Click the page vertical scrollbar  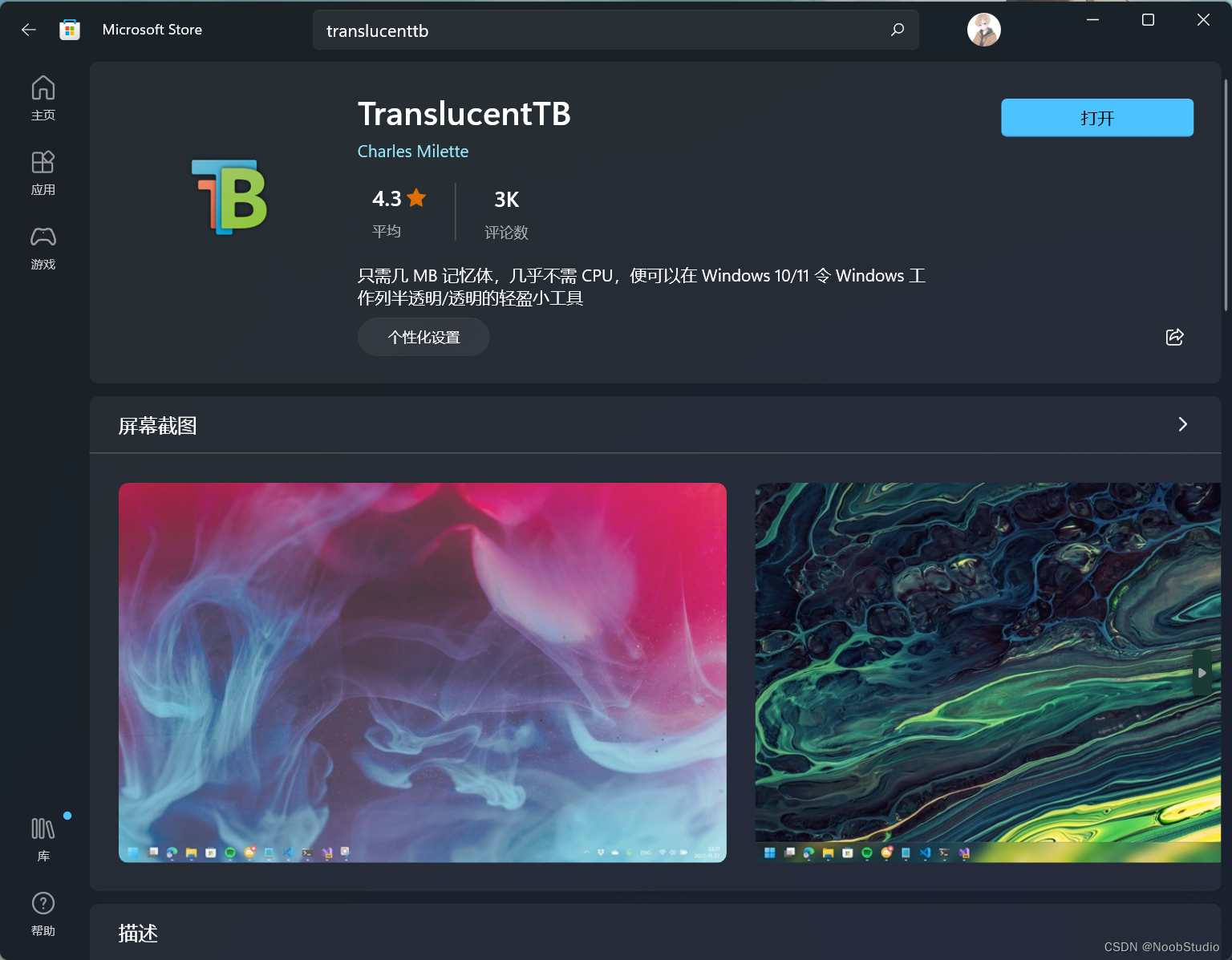[1226, 195]
